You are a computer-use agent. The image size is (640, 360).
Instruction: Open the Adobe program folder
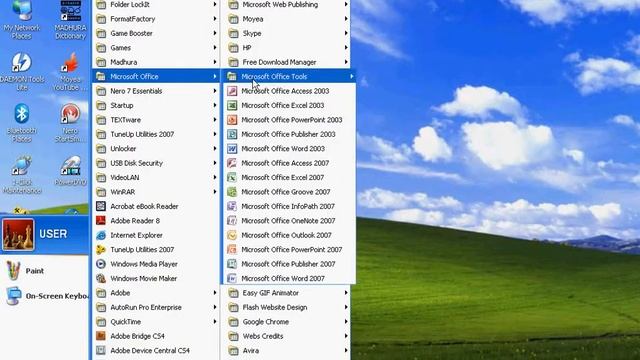(156, 293)
